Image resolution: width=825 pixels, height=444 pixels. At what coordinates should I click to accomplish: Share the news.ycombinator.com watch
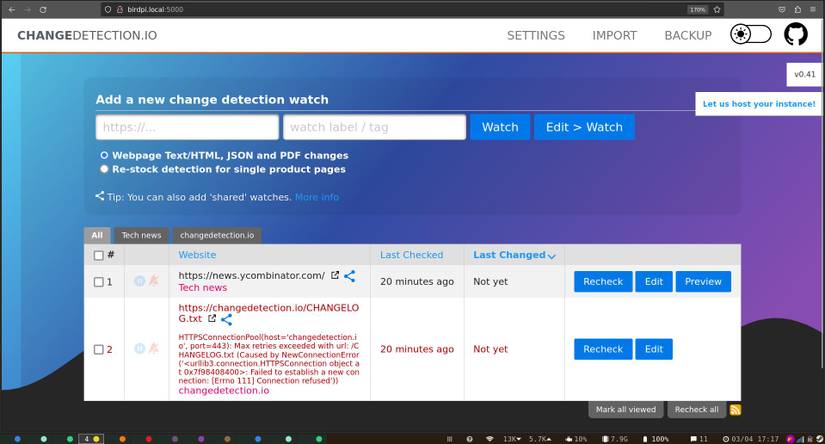point(349,276)
